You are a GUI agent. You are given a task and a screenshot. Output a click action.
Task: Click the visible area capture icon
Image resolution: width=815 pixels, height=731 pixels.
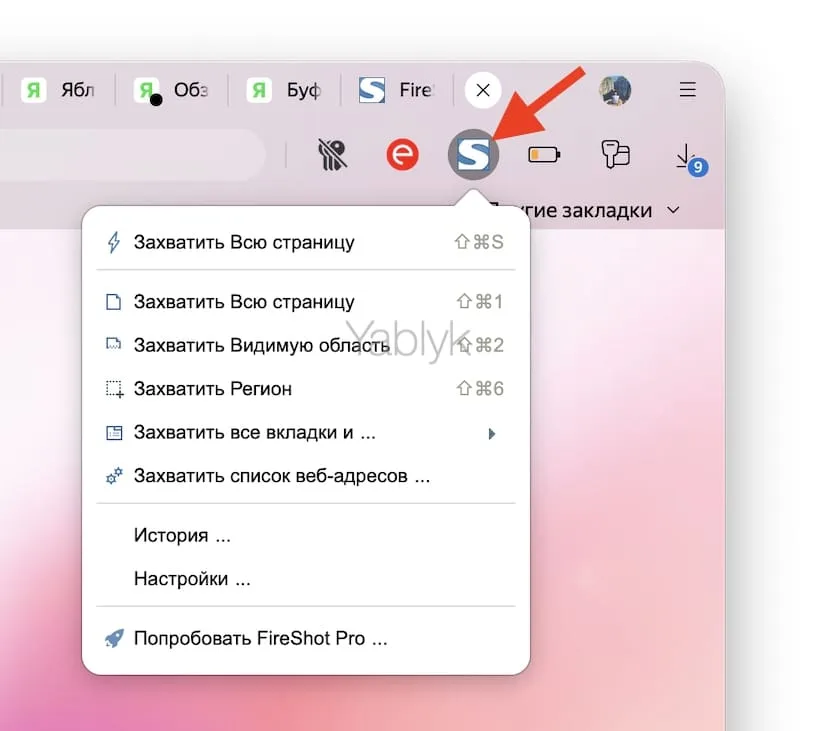(x=113, y=344)
